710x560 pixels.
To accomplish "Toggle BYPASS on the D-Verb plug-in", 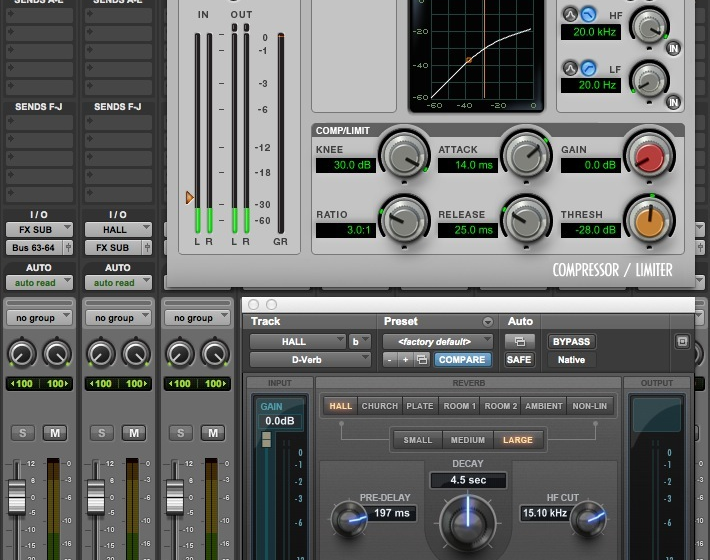I will (x=571, y=341).
